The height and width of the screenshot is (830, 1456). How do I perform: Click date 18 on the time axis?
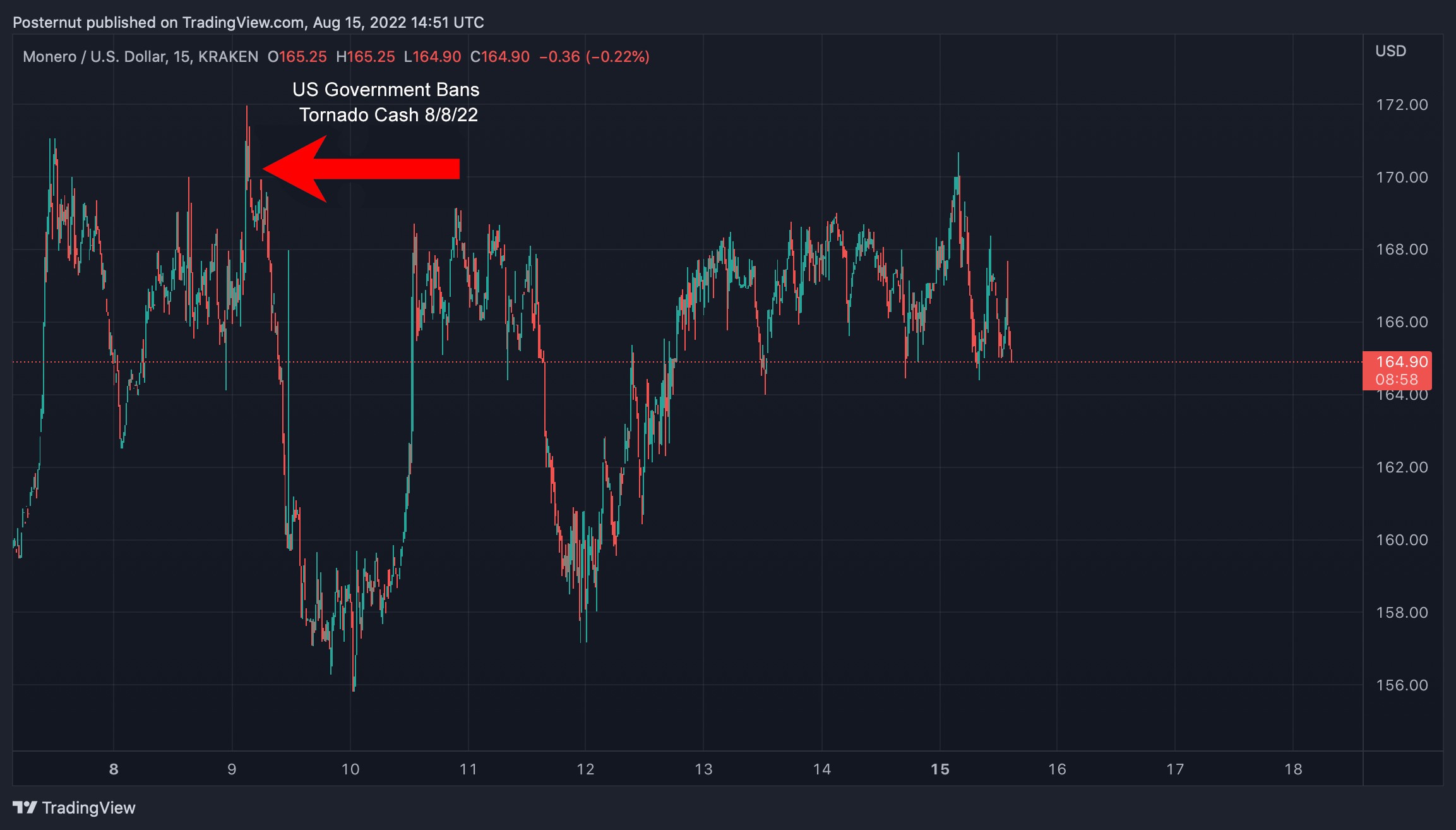point(1293,769)
